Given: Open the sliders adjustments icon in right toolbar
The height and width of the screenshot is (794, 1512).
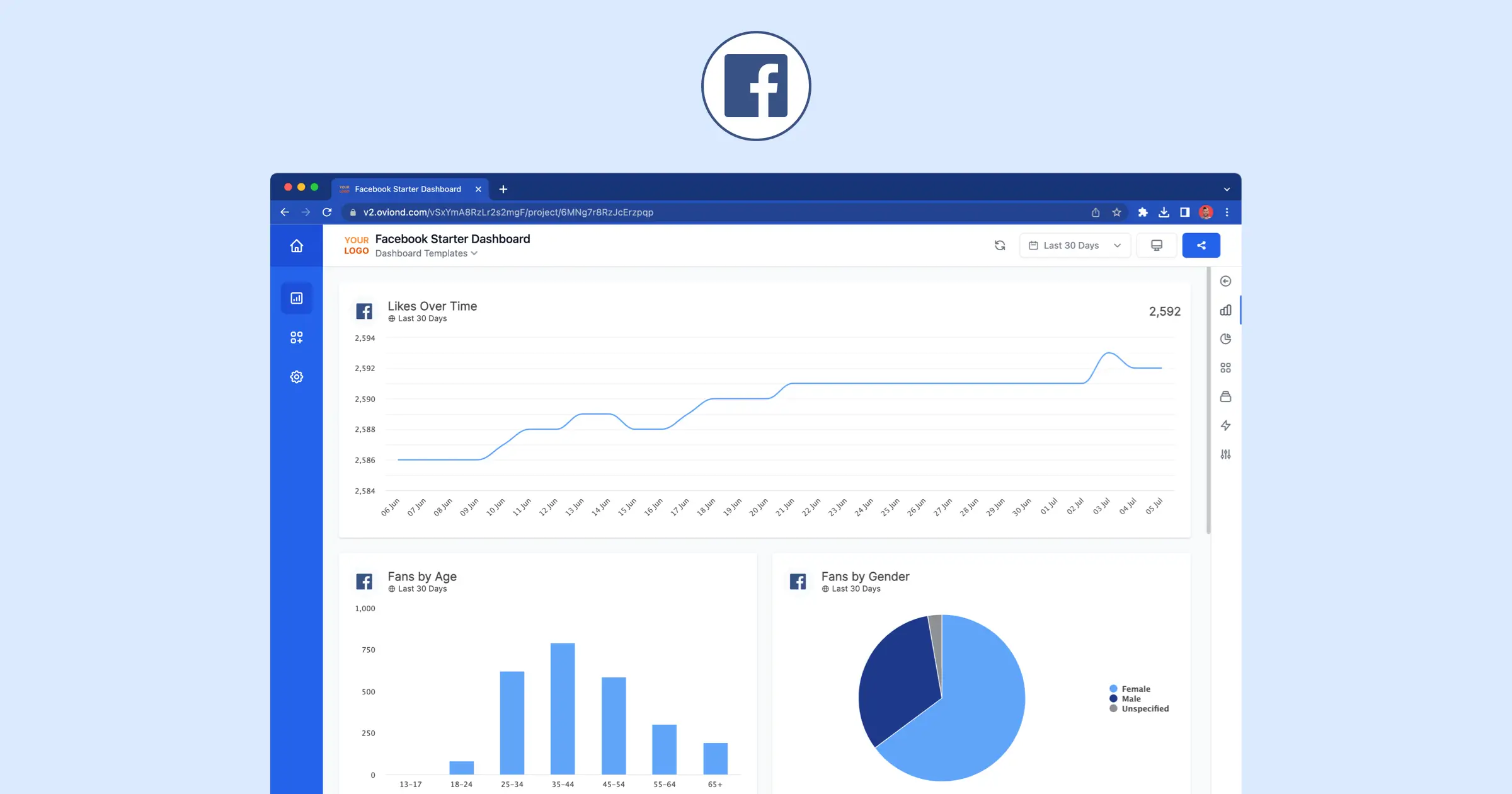Looking at the screenshot, I should 1225,454.
